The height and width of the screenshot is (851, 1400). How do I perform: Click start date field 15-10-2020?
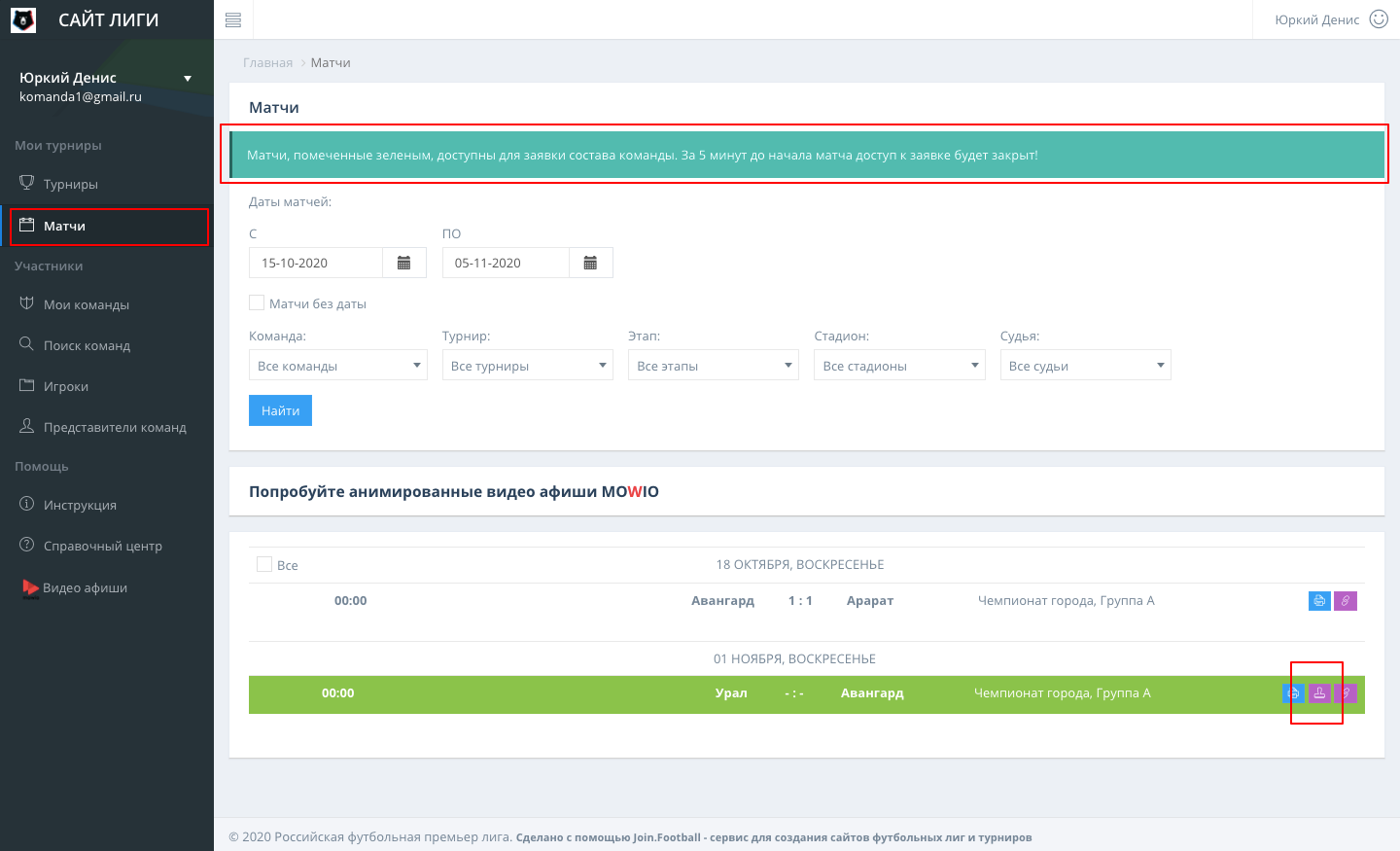(x=316, y=263)
